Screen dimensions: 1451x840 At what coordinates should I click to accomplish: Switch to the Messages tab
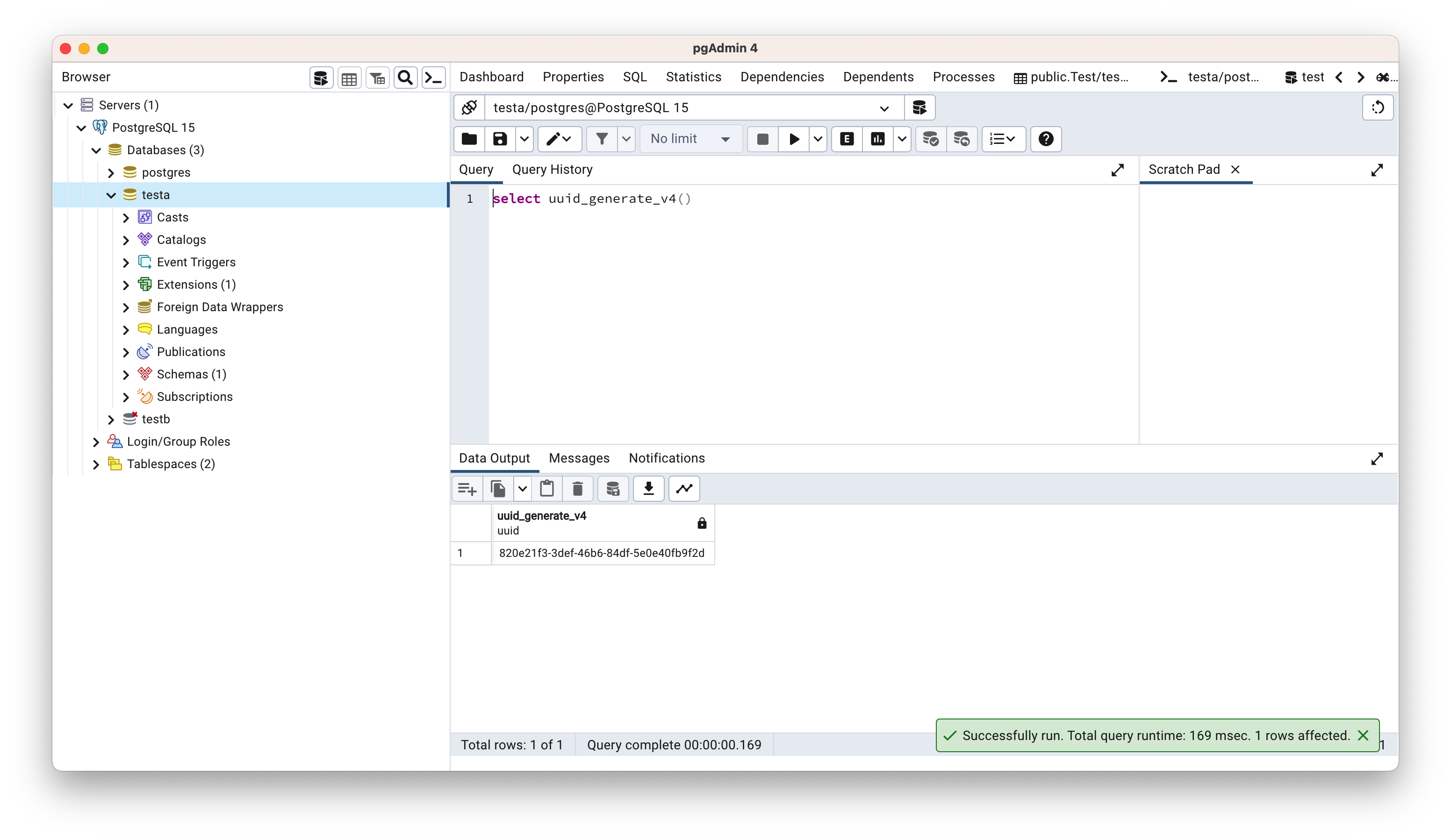pos(579,458)
